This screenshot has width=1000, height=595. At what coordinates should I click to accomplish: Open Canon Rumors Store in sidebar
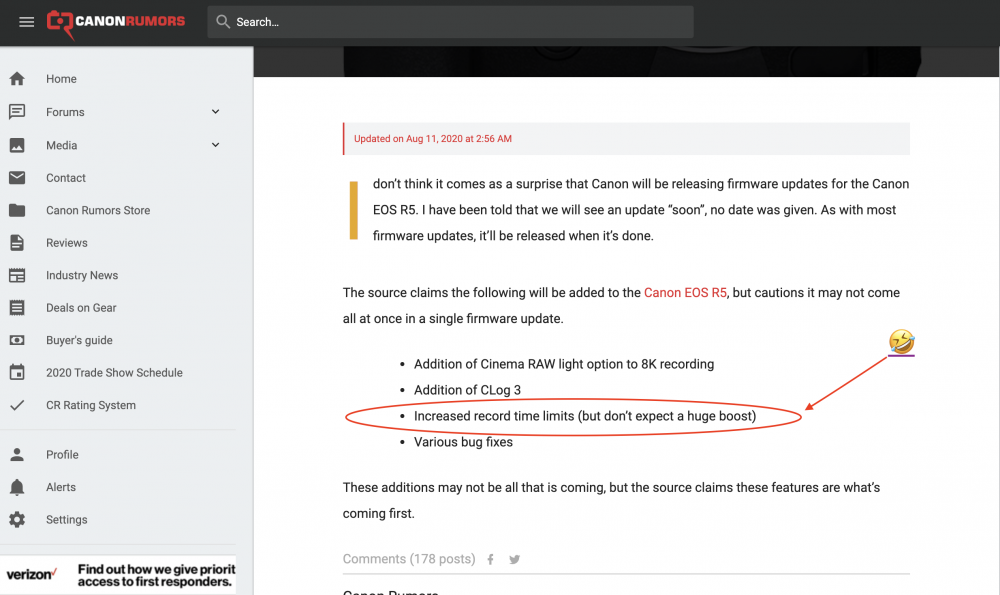click(98, 211)
